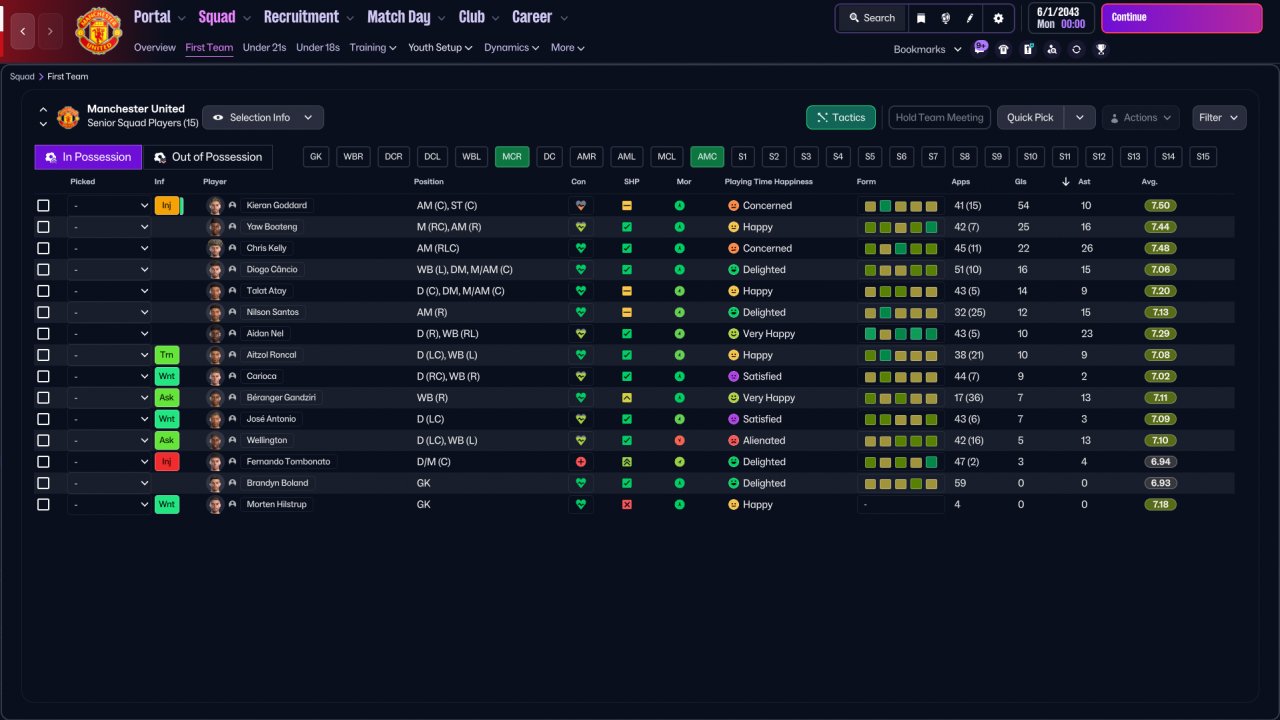Open the Selection Info dropdown

click(263, 118)
